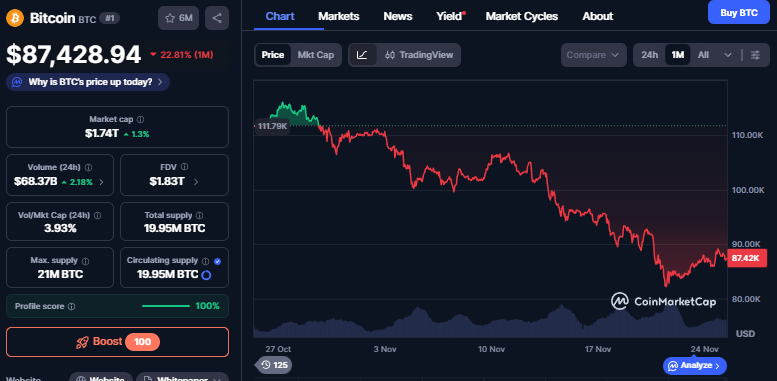Click the chart settings sliders icon

[x=755, y=55]
